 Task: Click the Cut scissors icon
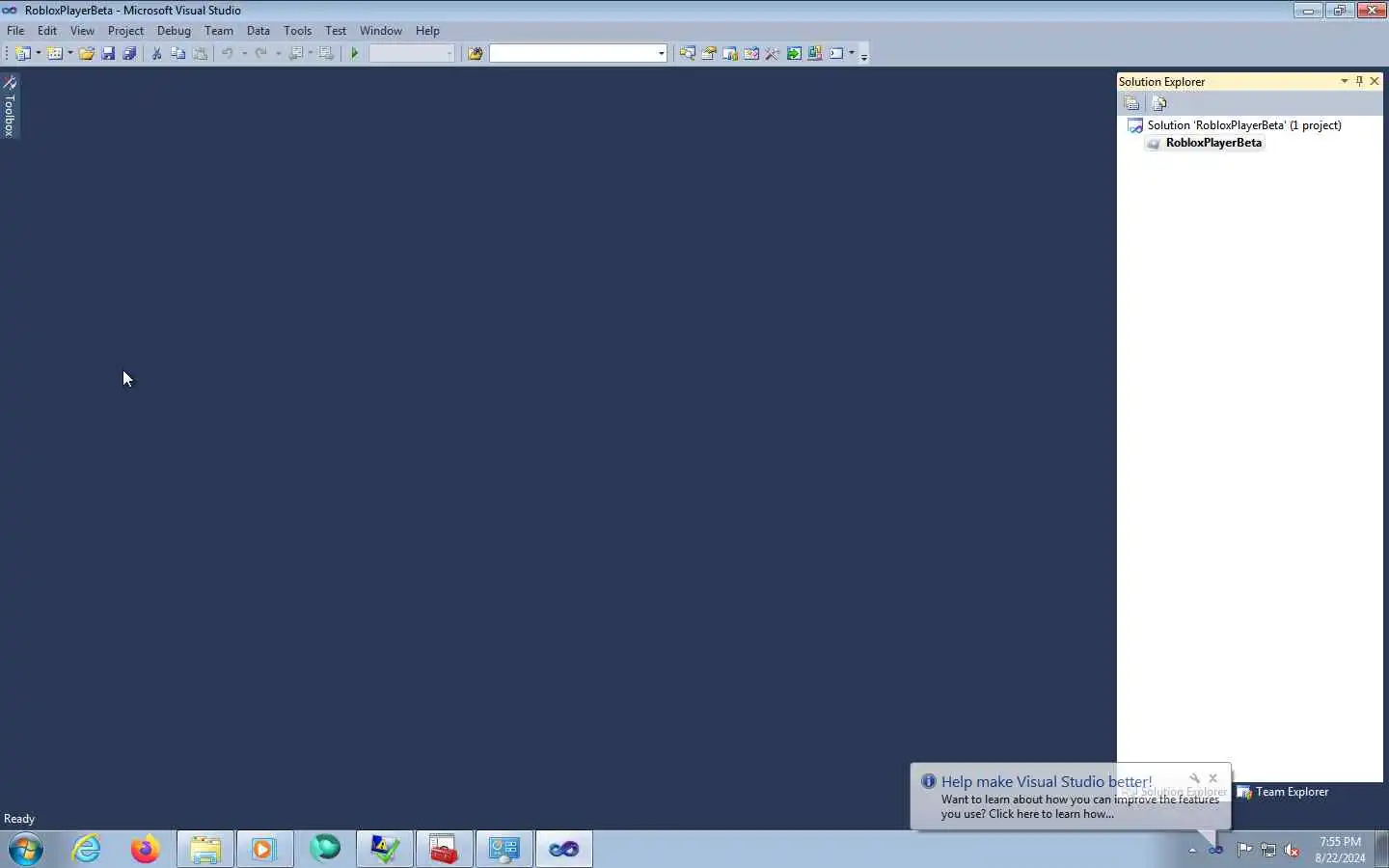tap(156, 54)
